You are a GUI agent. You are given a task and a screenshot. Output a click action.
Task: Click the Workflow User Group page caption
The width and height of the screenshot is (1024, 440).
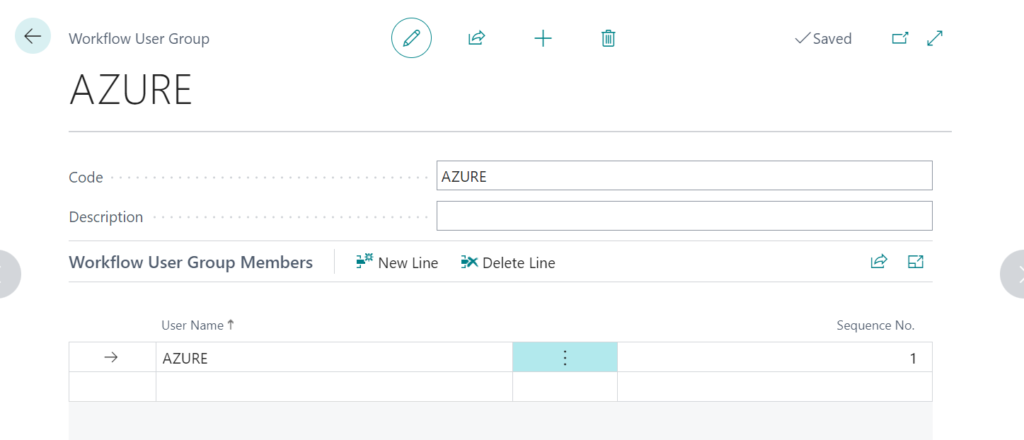(139, 39)
